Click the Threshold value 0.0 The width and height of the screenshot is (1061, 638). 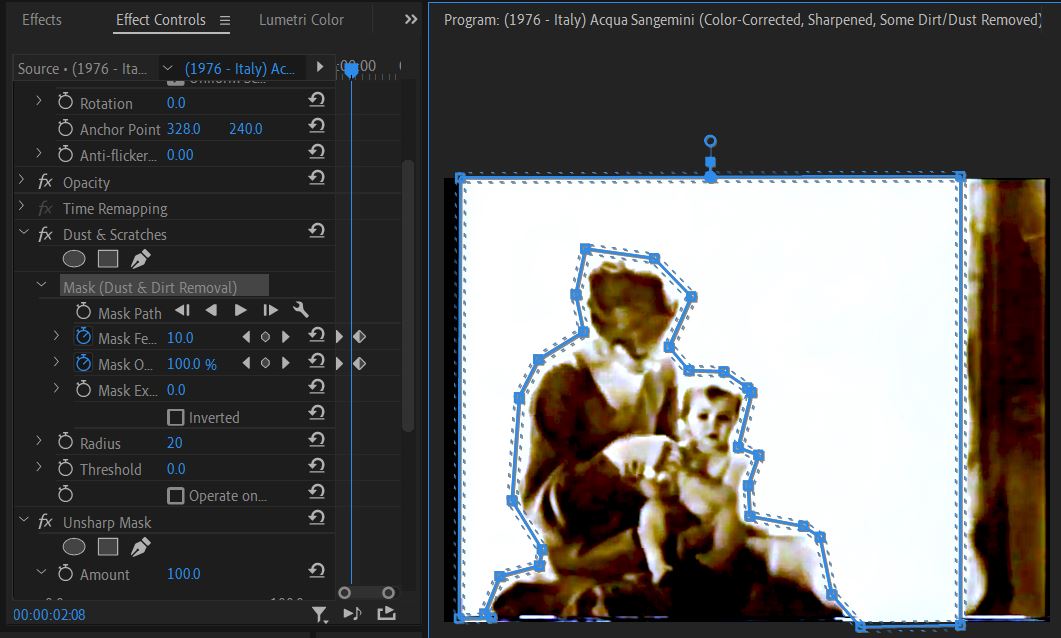click(176, 469)
